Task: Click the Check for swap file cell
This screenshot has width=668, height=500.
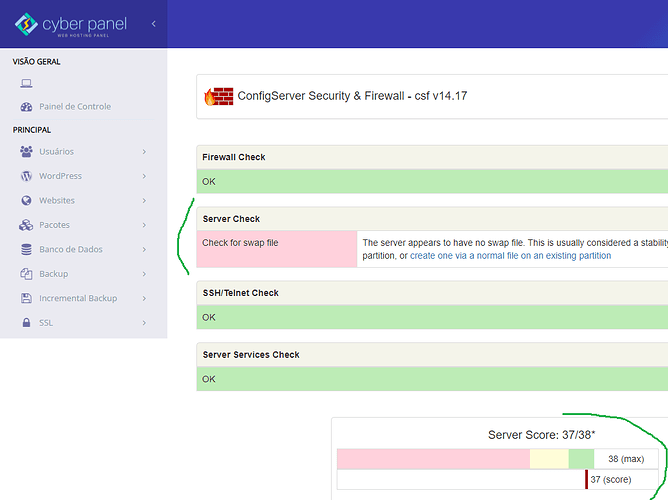Action: point(276,249)
